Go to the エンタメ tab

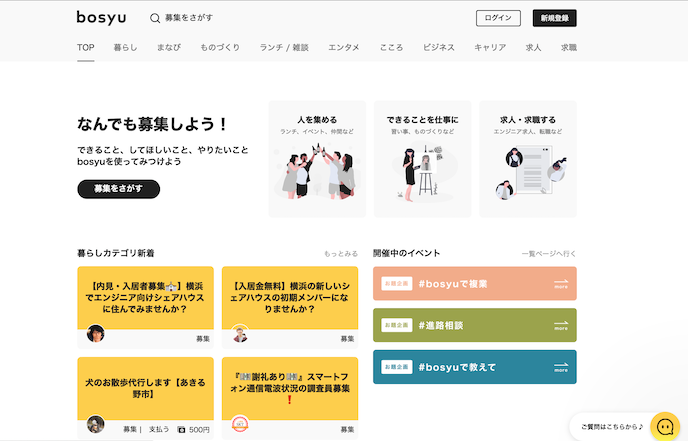coord(344,47)
